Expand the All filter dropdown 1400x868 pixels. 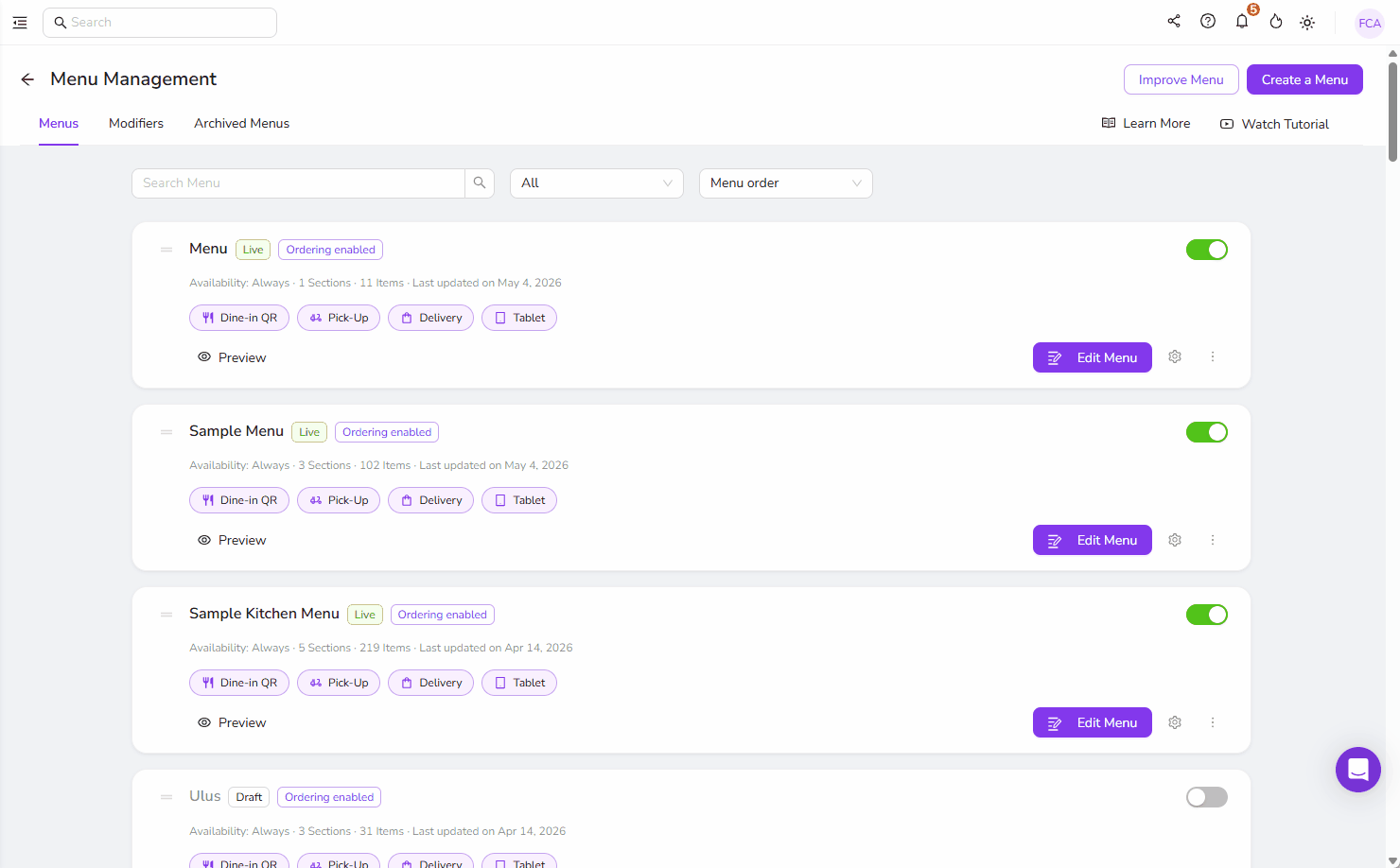(597, 183)
